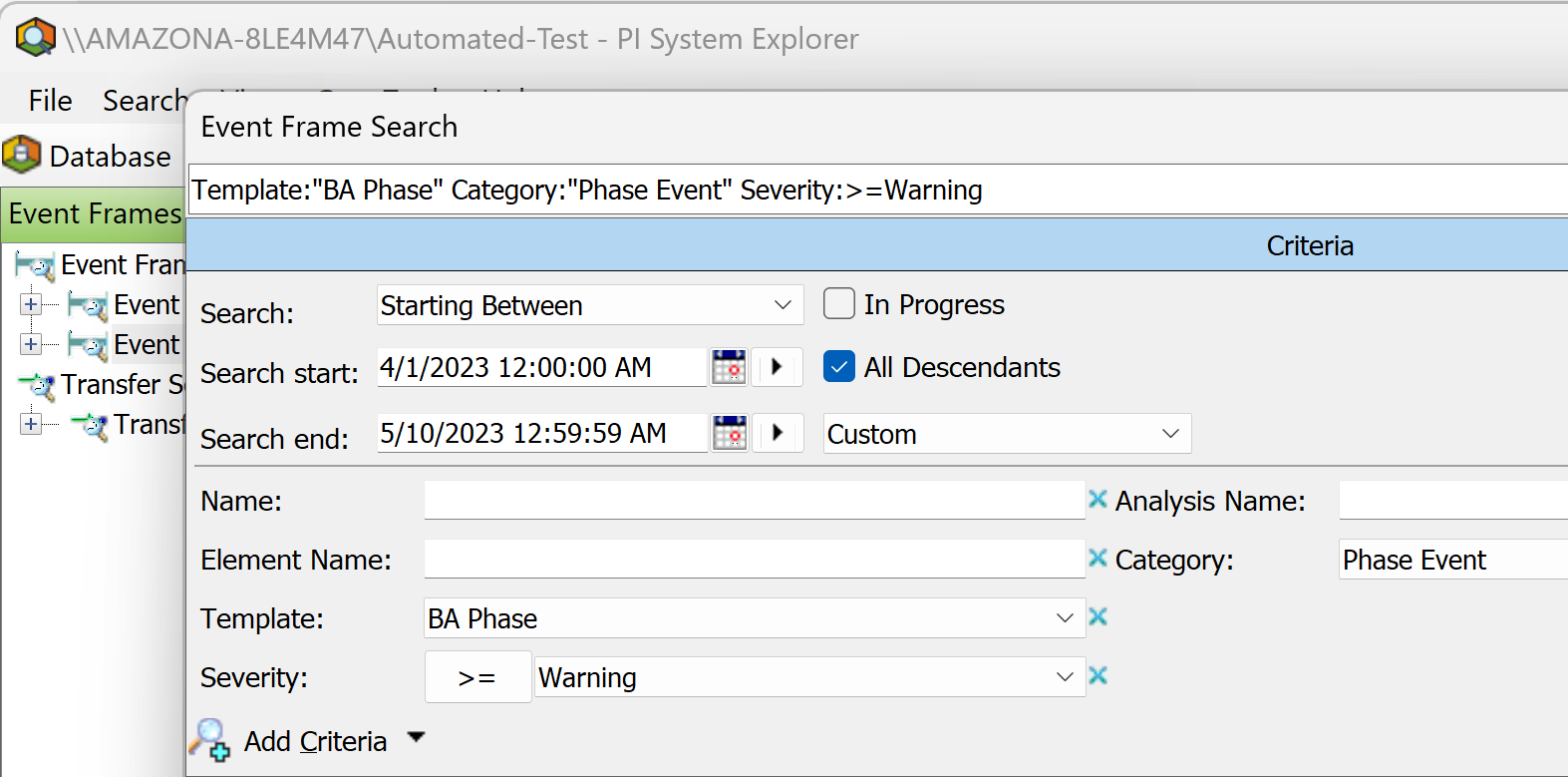The image size is (1568, 777).
Task: Expand the BA Phase template dropdown
Action: [x=1064, y=618]
